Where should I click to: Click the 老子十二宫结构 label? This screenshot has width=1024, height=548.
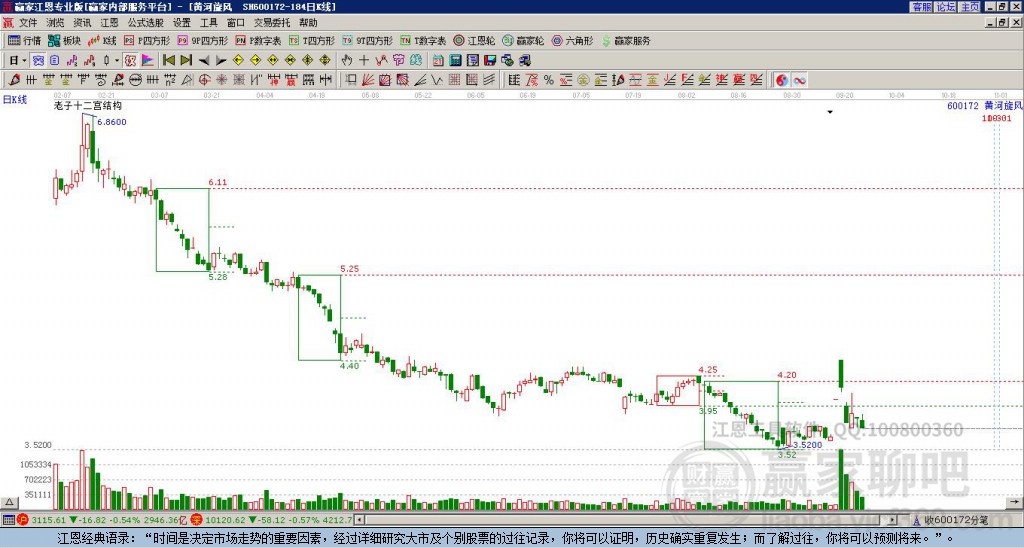88,105
